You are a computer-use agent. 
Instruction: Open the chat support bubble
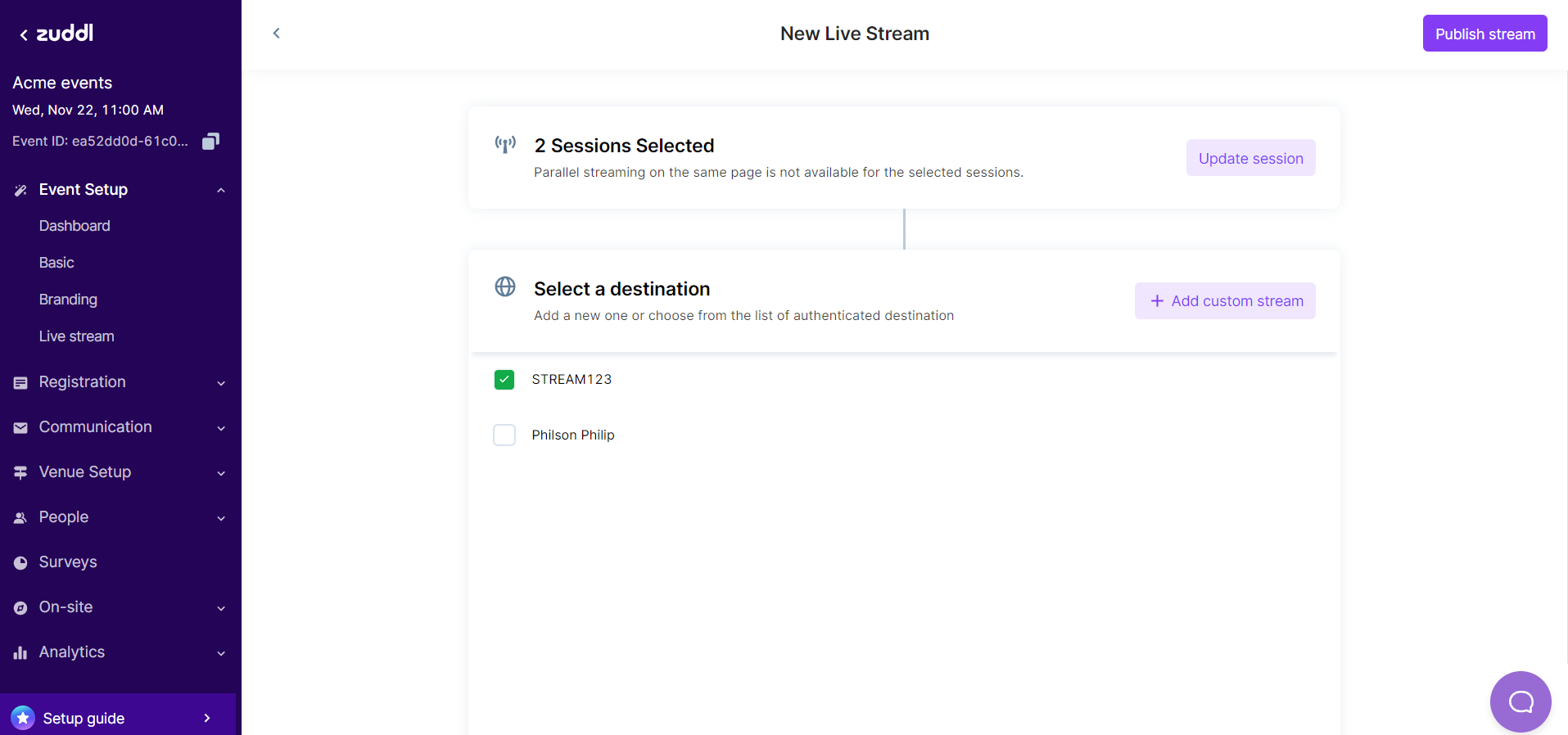tap(1520, 701)
